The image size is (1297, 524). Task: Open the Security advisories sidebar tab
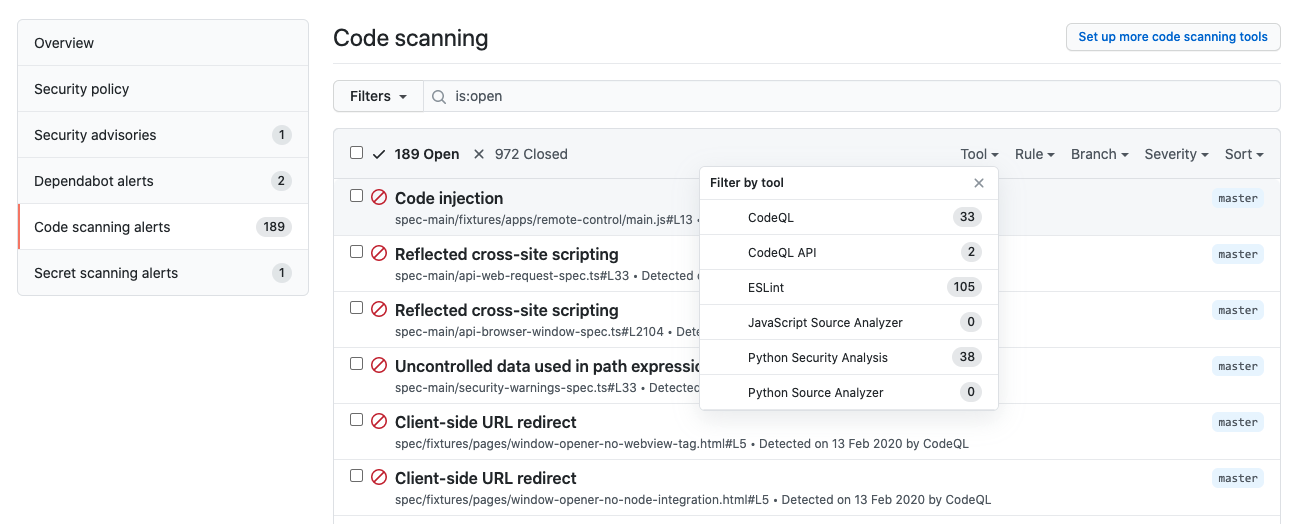tap(163, 135)
